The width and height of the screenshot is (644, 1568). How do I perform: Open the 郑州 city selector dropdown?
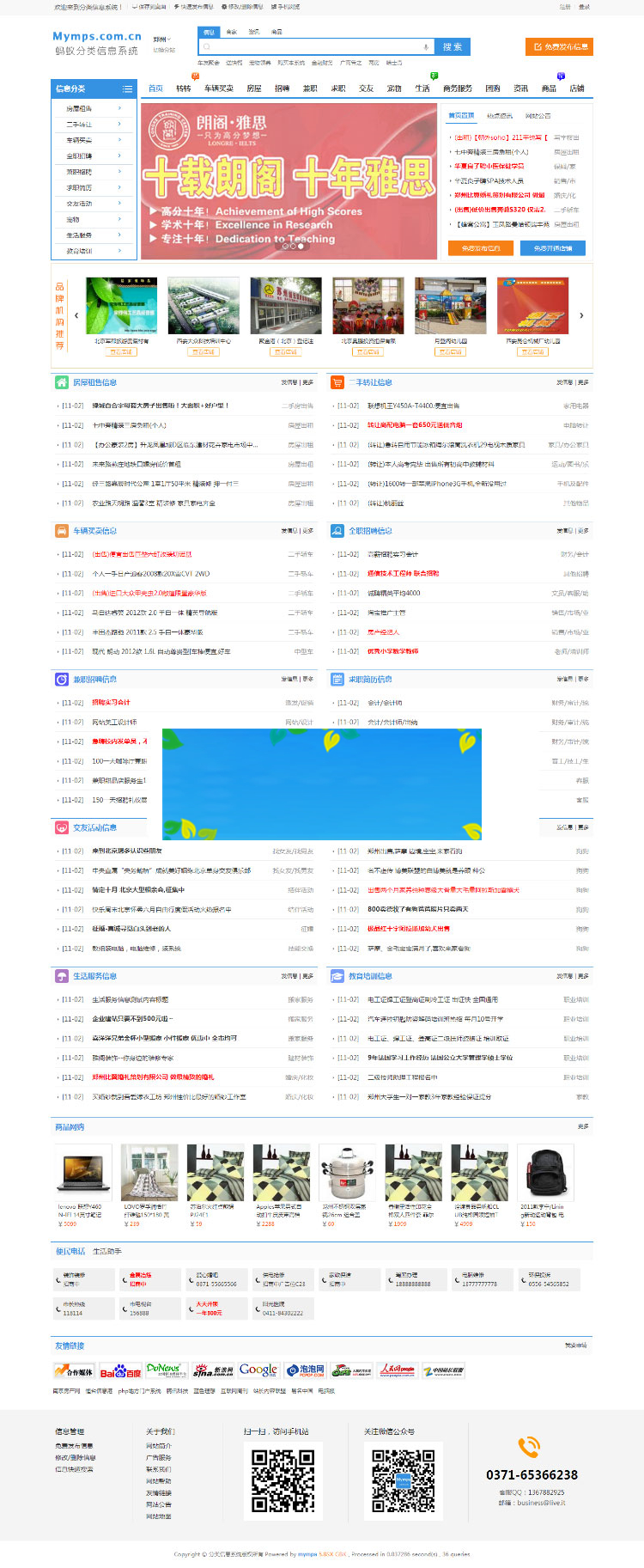[x=161, y=40]
